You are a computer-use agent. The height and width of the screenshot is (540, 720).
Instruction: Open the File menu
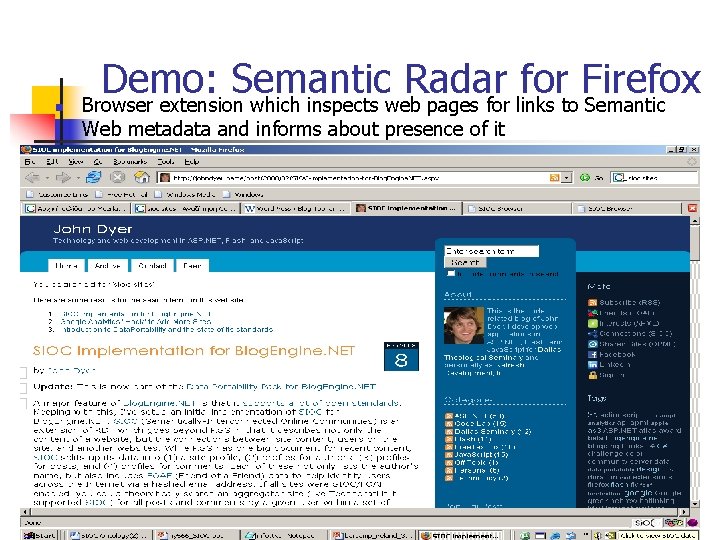(x=30, y=162)
